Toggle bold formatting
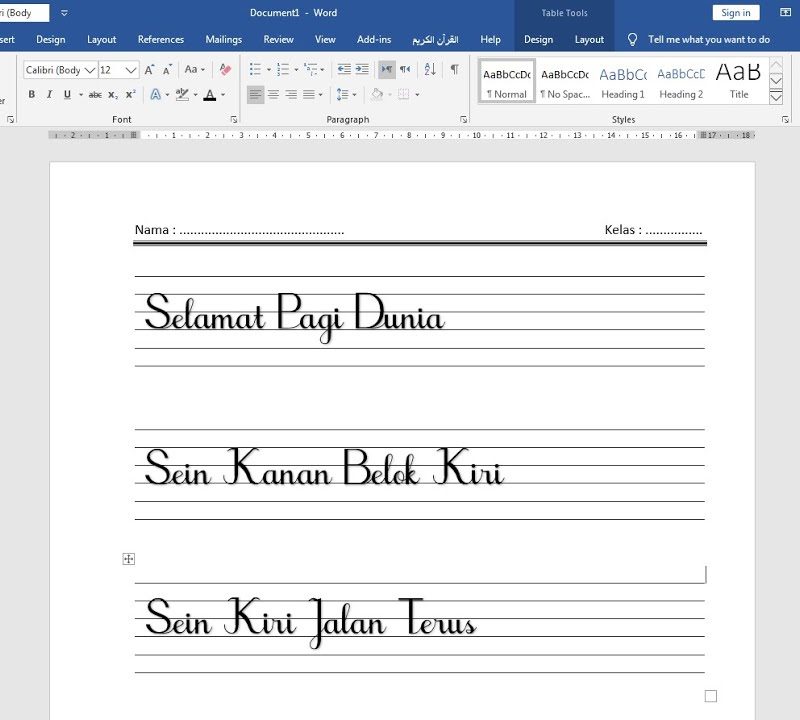Viewport: 800px width, 720px height. [32, 94]
